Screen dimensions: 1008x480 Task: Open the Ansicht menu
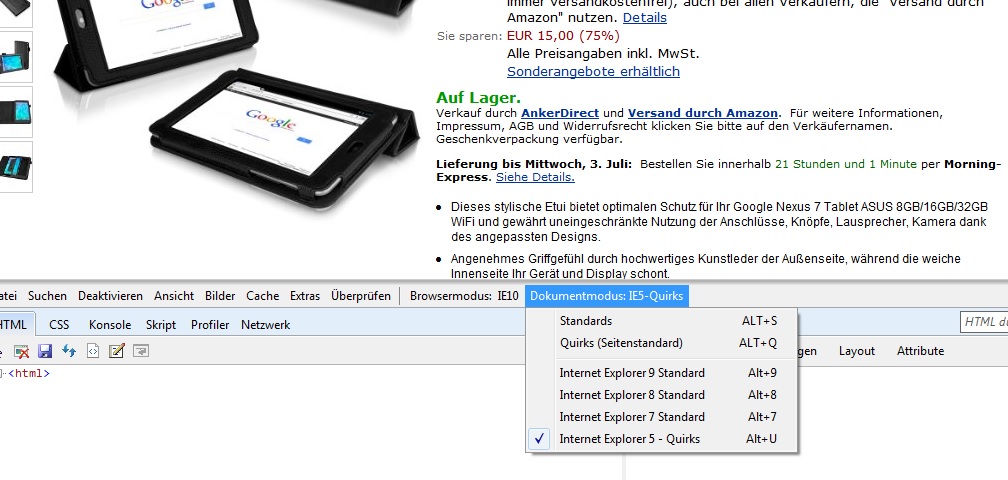tap(174, 296)
